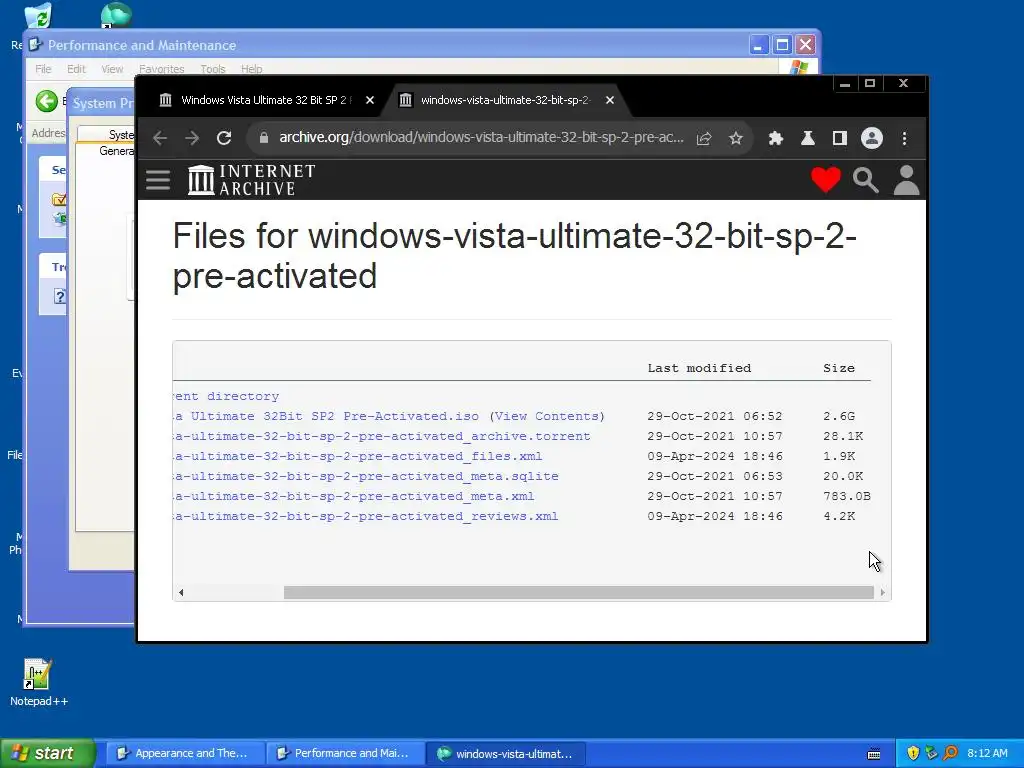Click the Chrome labs flask icon

point(808,138)
